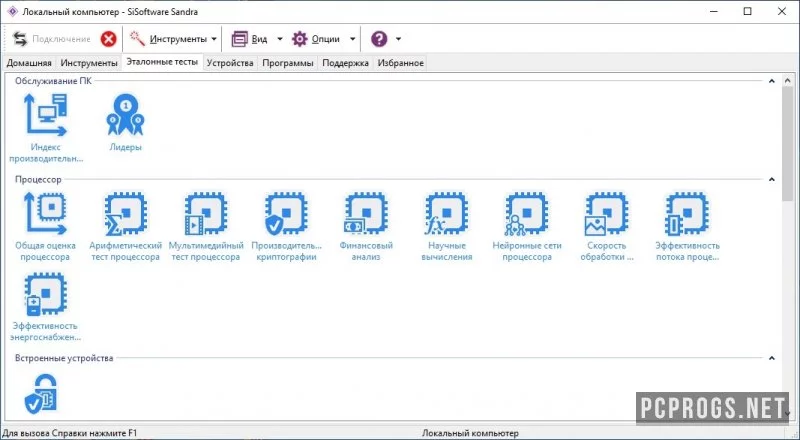Click the purple help question mark icon
This screenshot has height=440, width=800.
coord(379,39)
